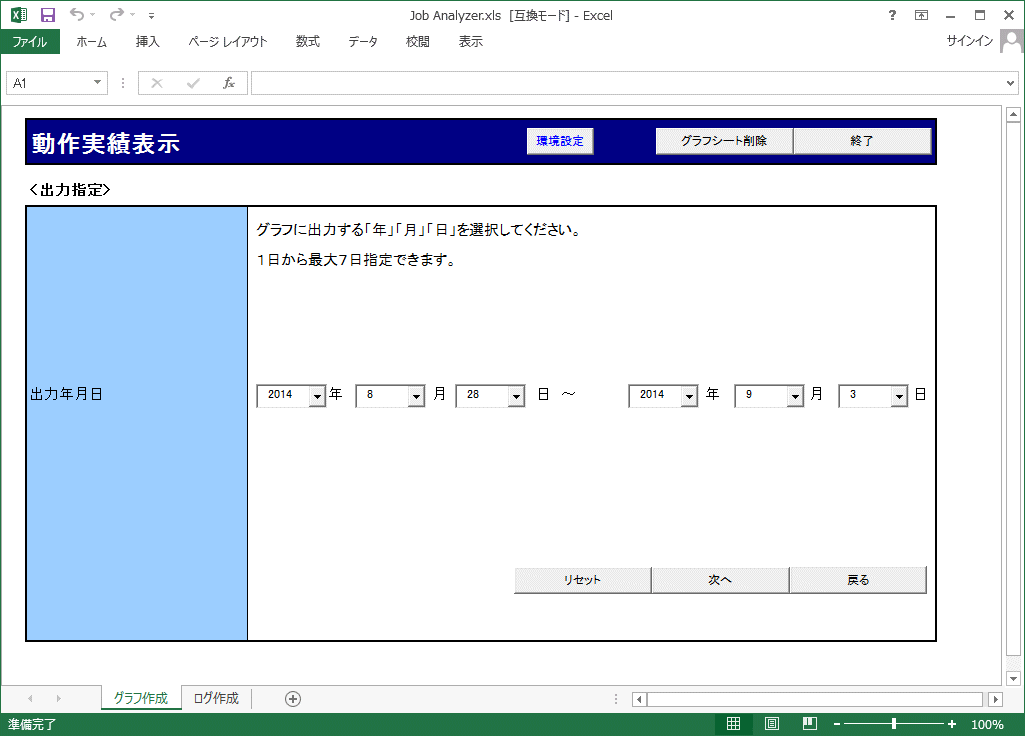Click the 環境設定 button
The width and height of the screenshot is (1025, 736).
click(560, 142)
